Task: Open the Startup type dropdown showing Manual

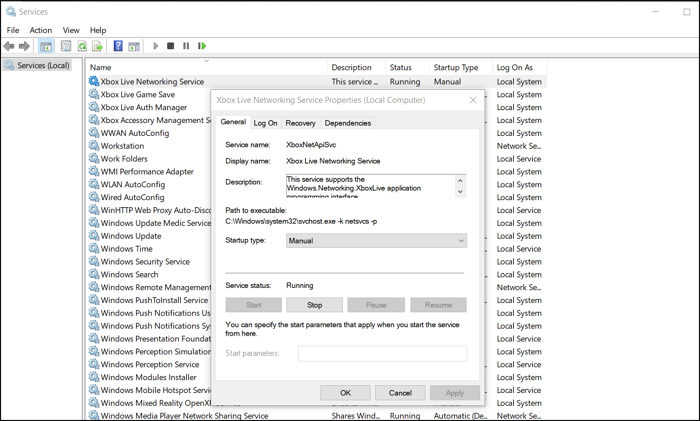Action: [x=376, y=241]
